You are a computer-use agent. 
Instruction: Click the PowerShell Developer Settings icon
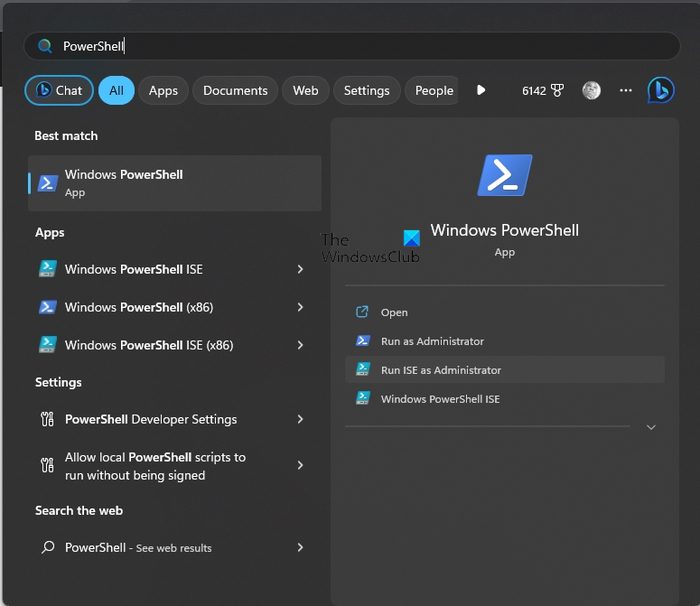tap(47, 420)
